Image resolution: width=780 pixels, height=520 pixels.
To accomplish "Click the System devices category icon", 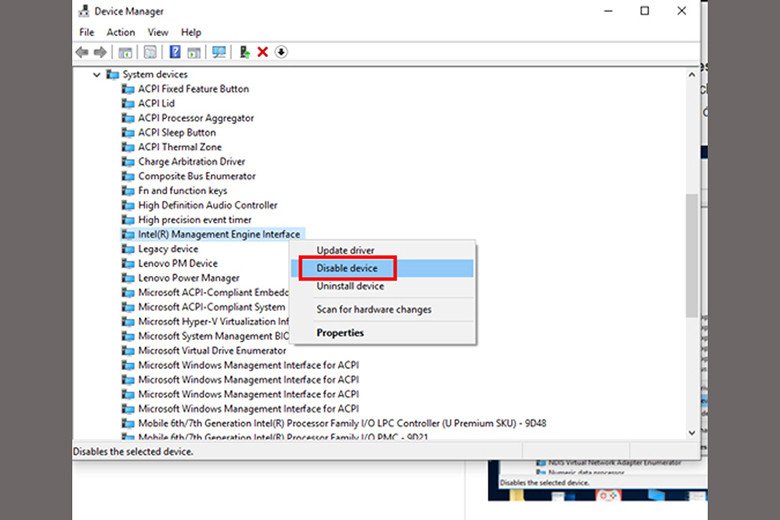I will coord(113,75).
